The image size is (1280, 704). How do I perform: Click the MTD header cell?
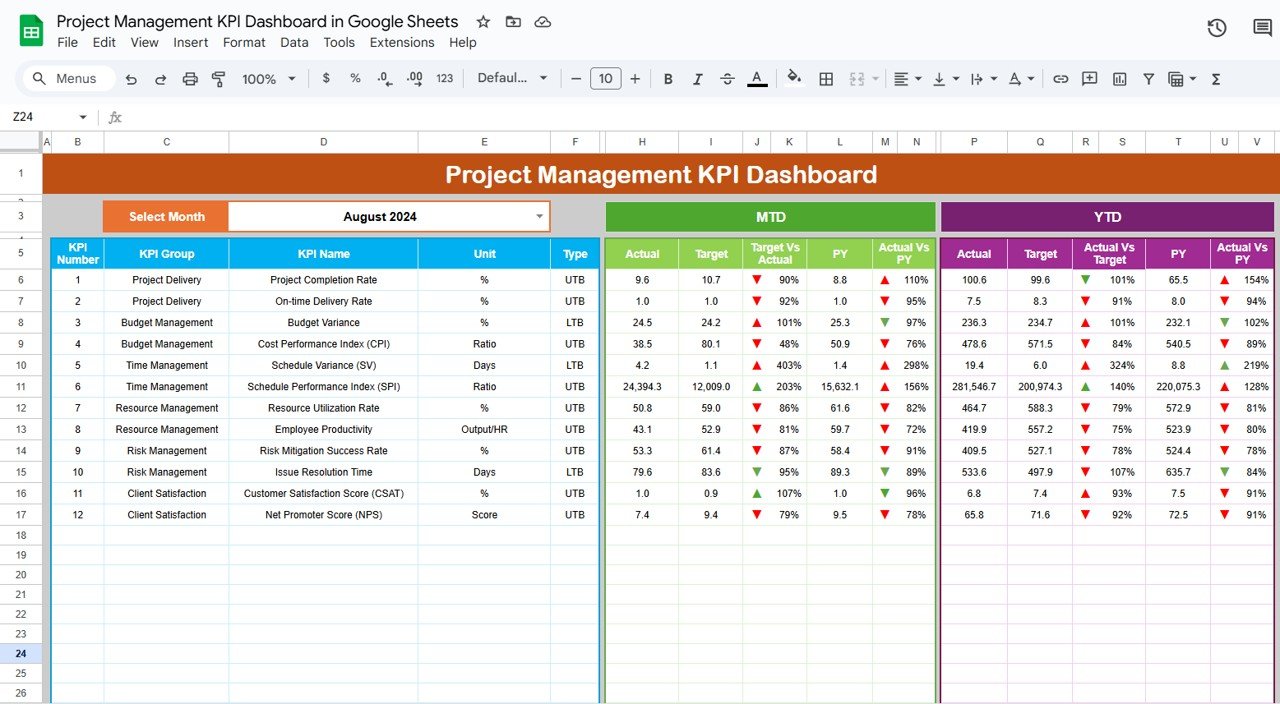[770, 216]
